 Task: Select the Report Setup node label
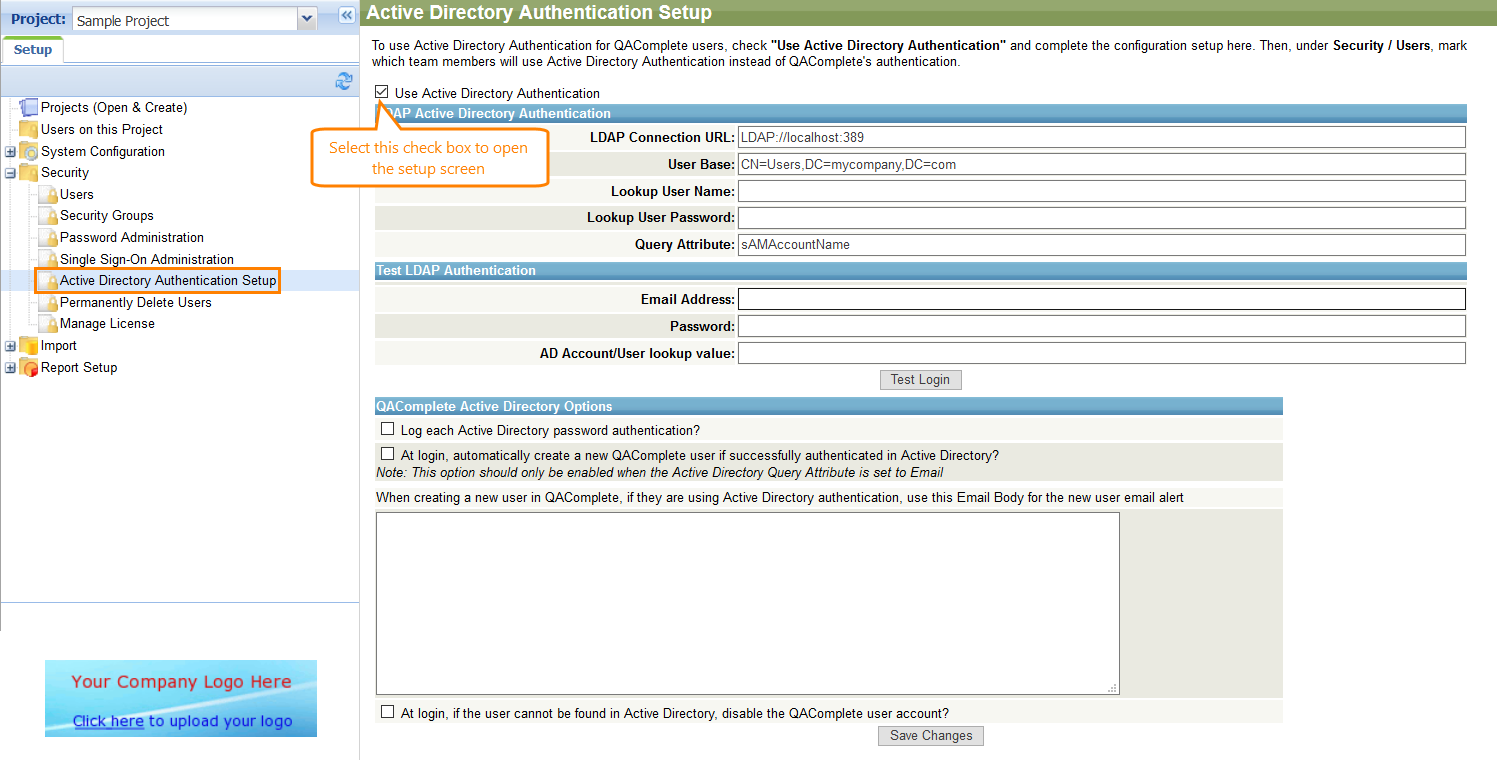coord(79,368)
